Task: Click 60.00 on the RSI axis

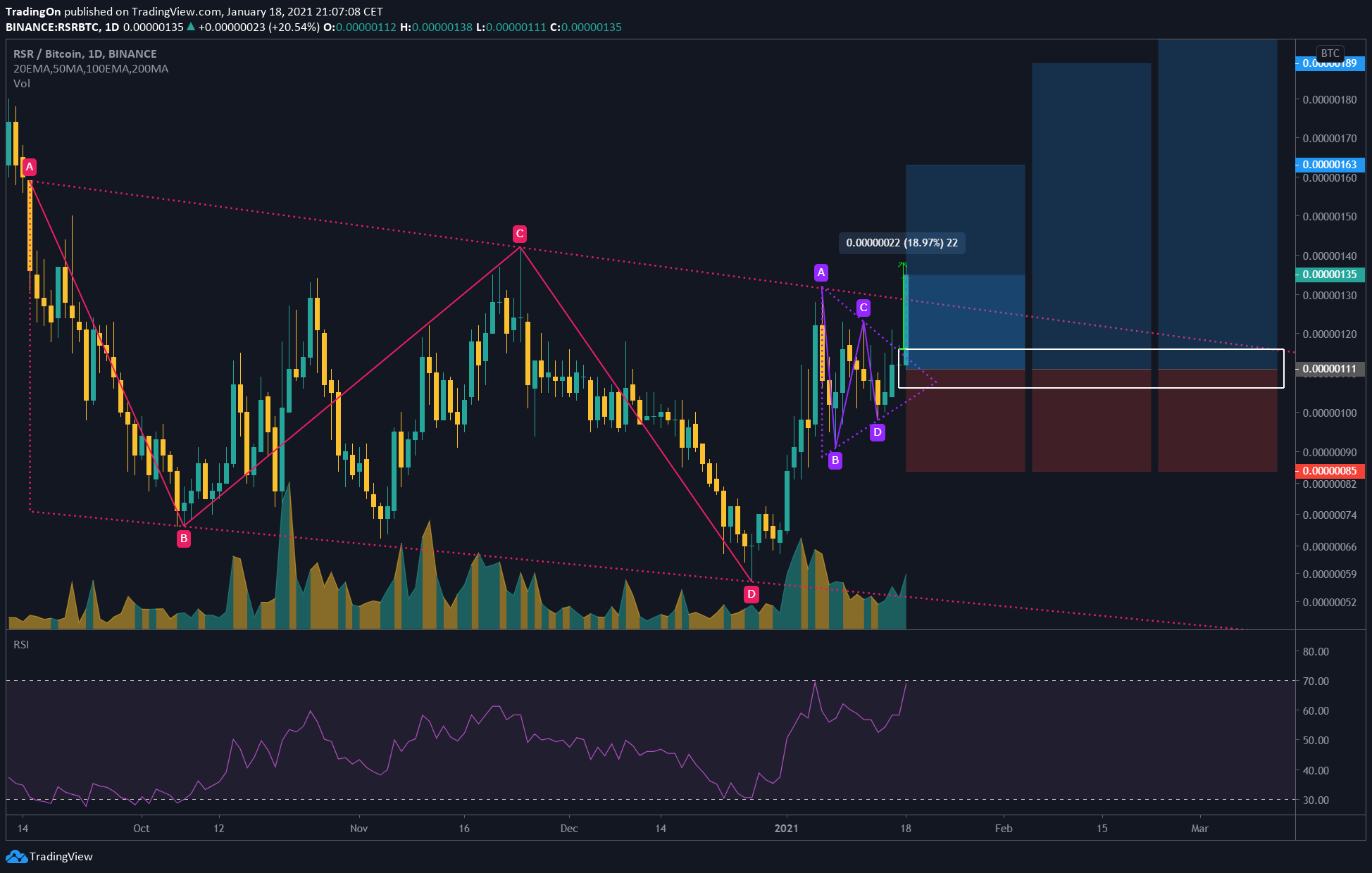Action: tap(1316, 711)
